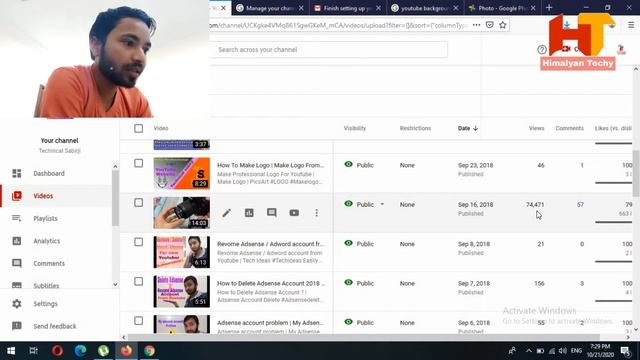The width and height of the screenshot is (640, 360).
Task: Check How to Delete Adsense Account checkbox
Action: 138,281
